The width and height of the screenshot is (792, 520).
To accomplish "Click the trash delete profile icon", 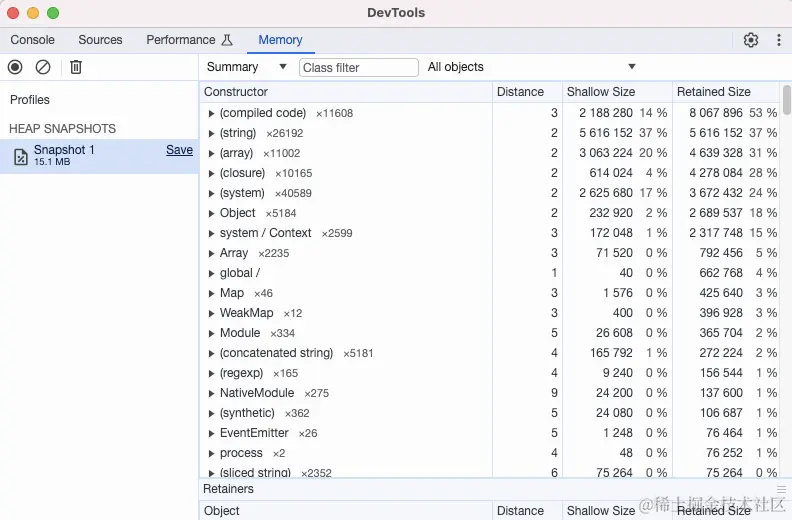I will (76, 67).
